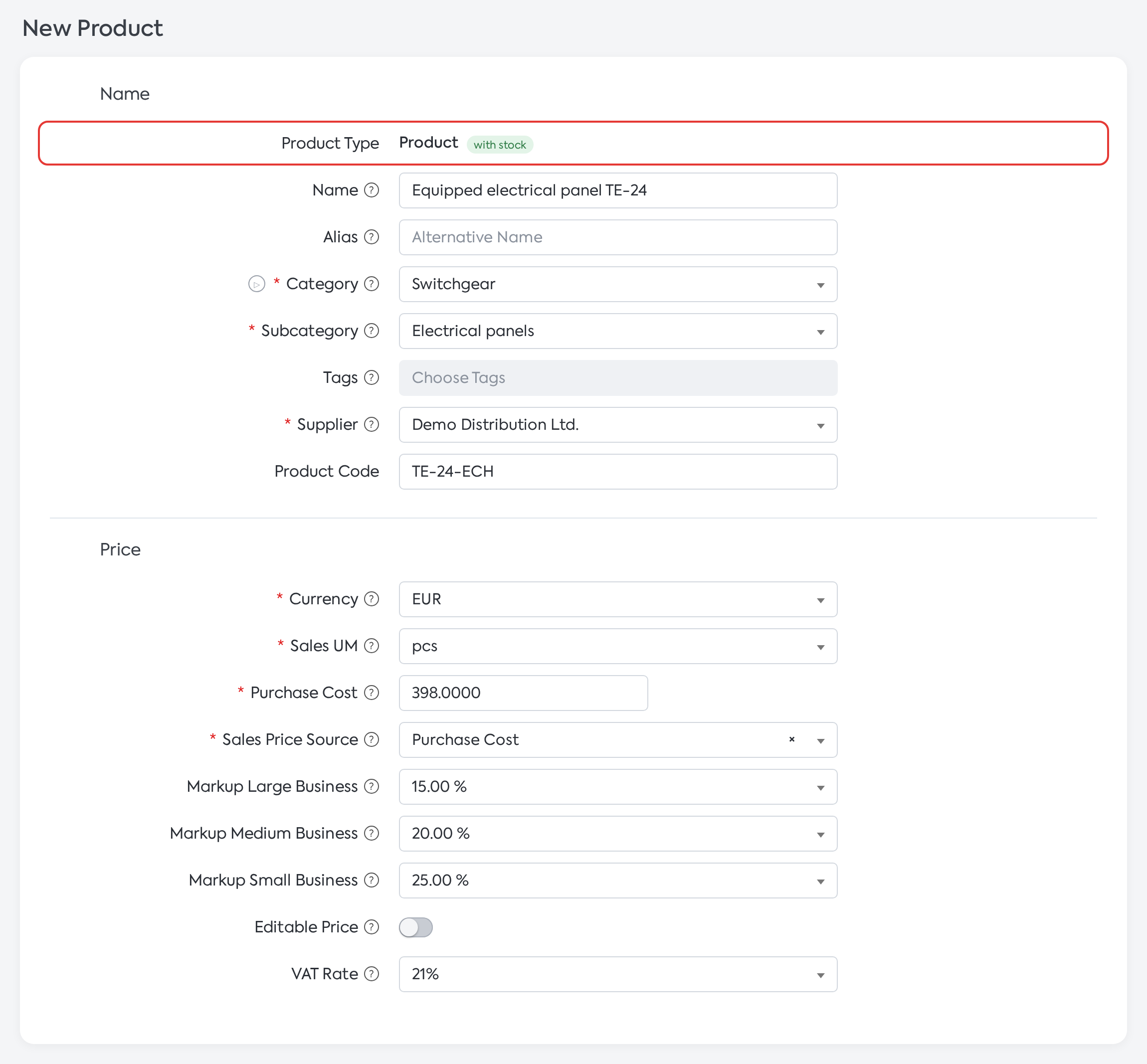Image resolution: width=1147 pixels, height=1064 pixels.
Task: Click the help icon next to Tags
Action: click(372, 378)
